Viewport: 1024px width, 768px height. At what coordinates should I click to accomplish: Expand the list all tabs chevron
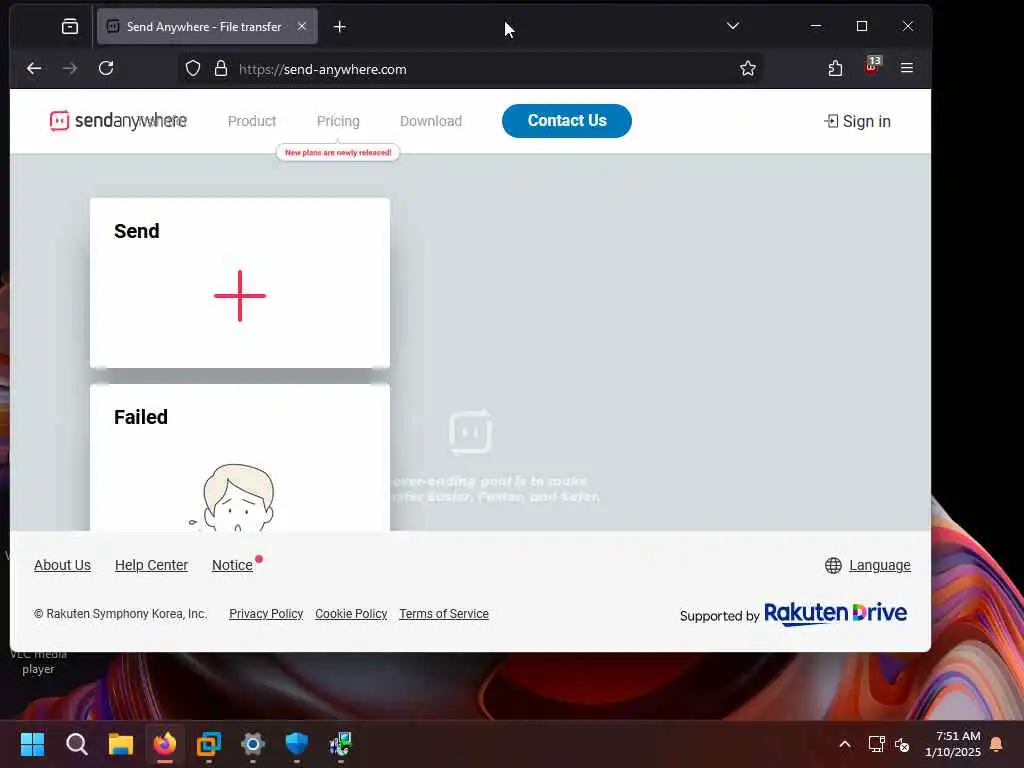click(733, 26)
